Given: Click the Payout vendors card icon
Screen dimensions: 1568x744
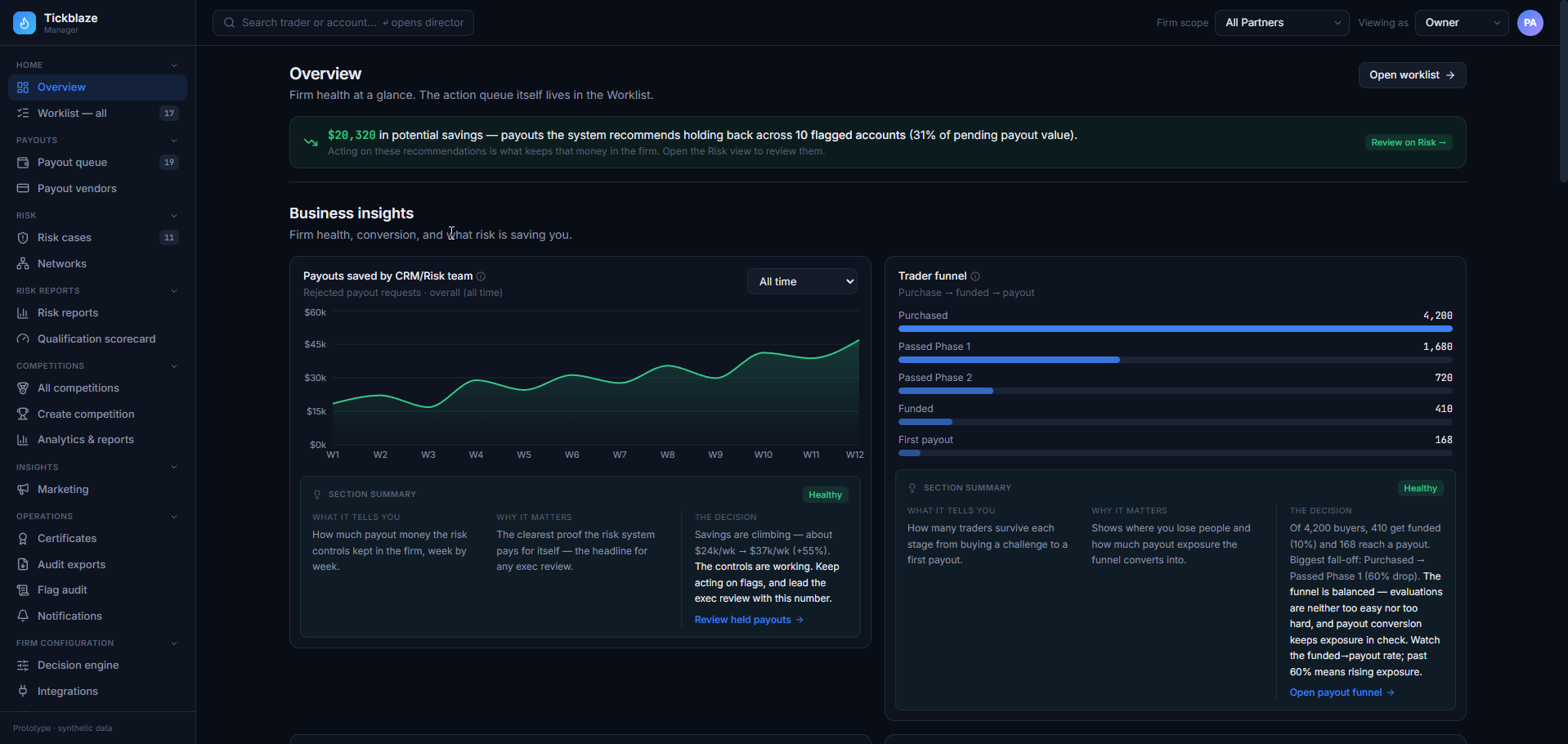Looking at the screenshot, I should (23, 189).
